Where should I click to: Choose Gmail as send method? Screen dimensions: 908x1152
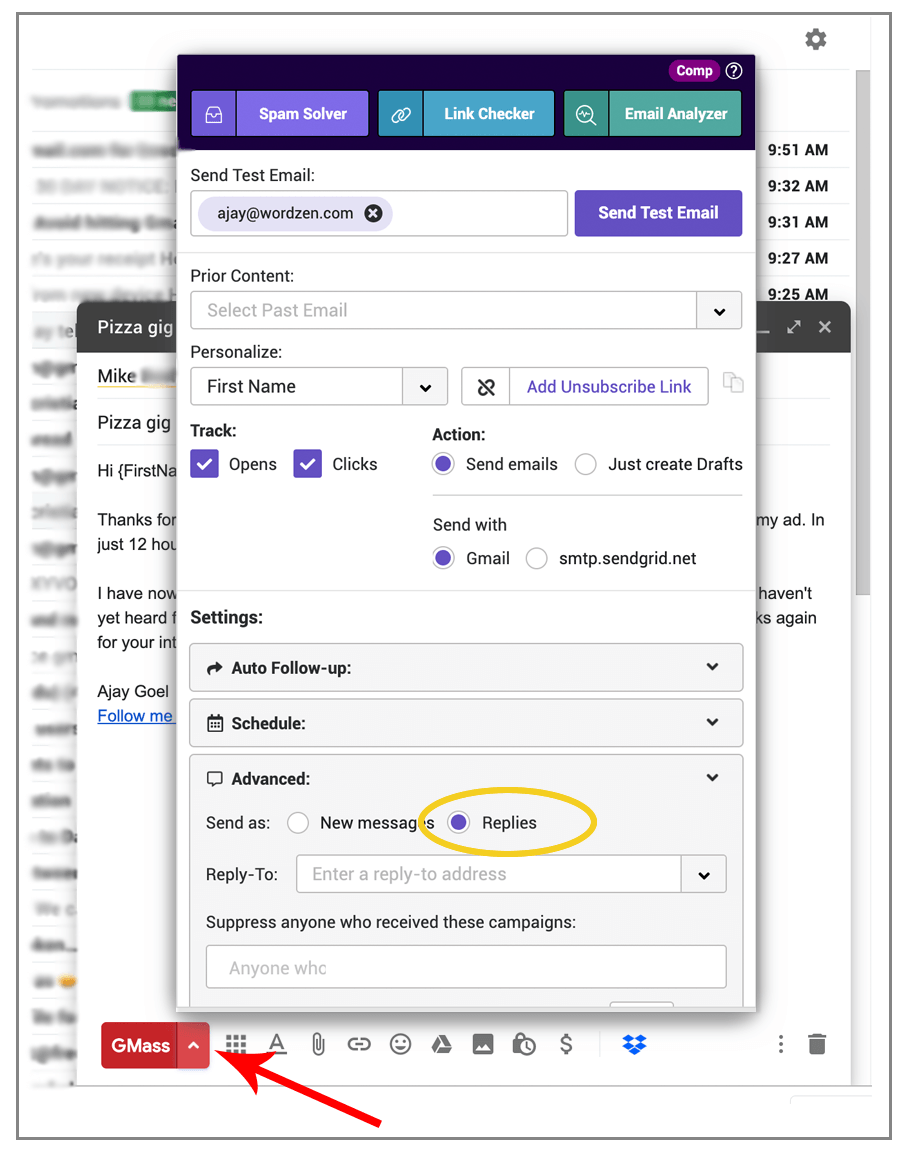443,558
